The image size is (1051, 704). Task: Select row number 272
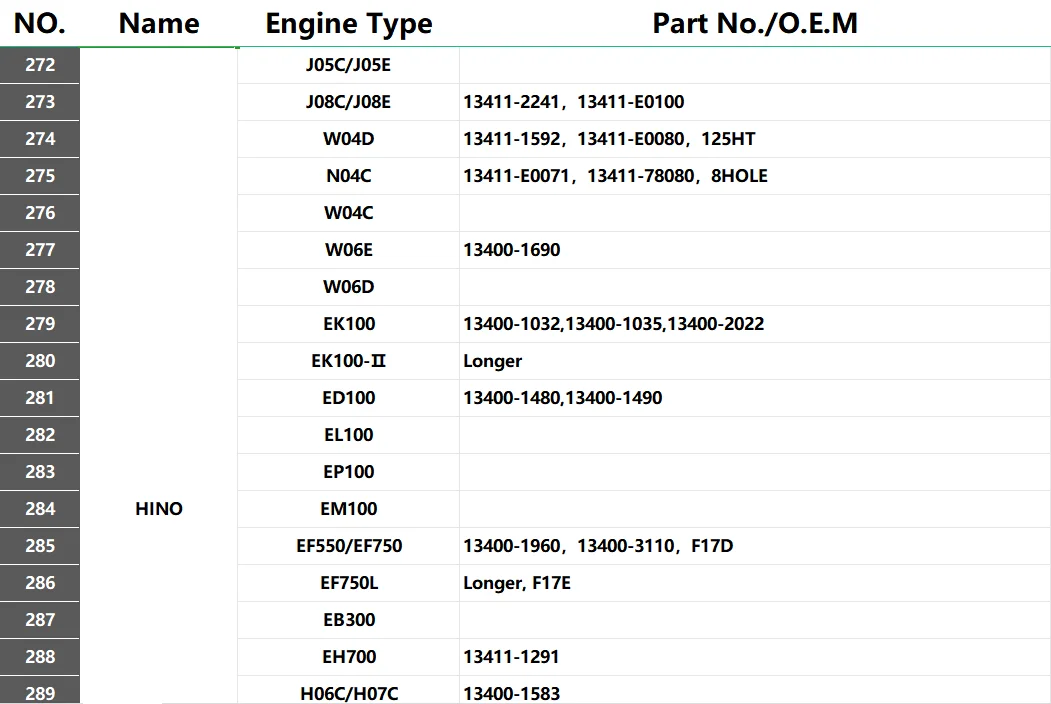coord(40,65)
